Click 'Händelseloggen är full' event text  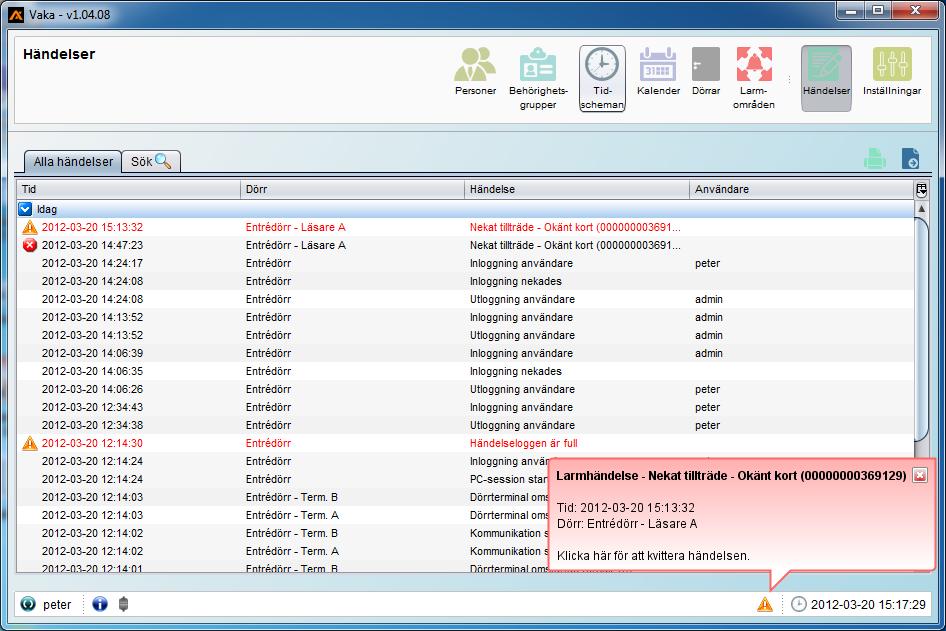523,443
